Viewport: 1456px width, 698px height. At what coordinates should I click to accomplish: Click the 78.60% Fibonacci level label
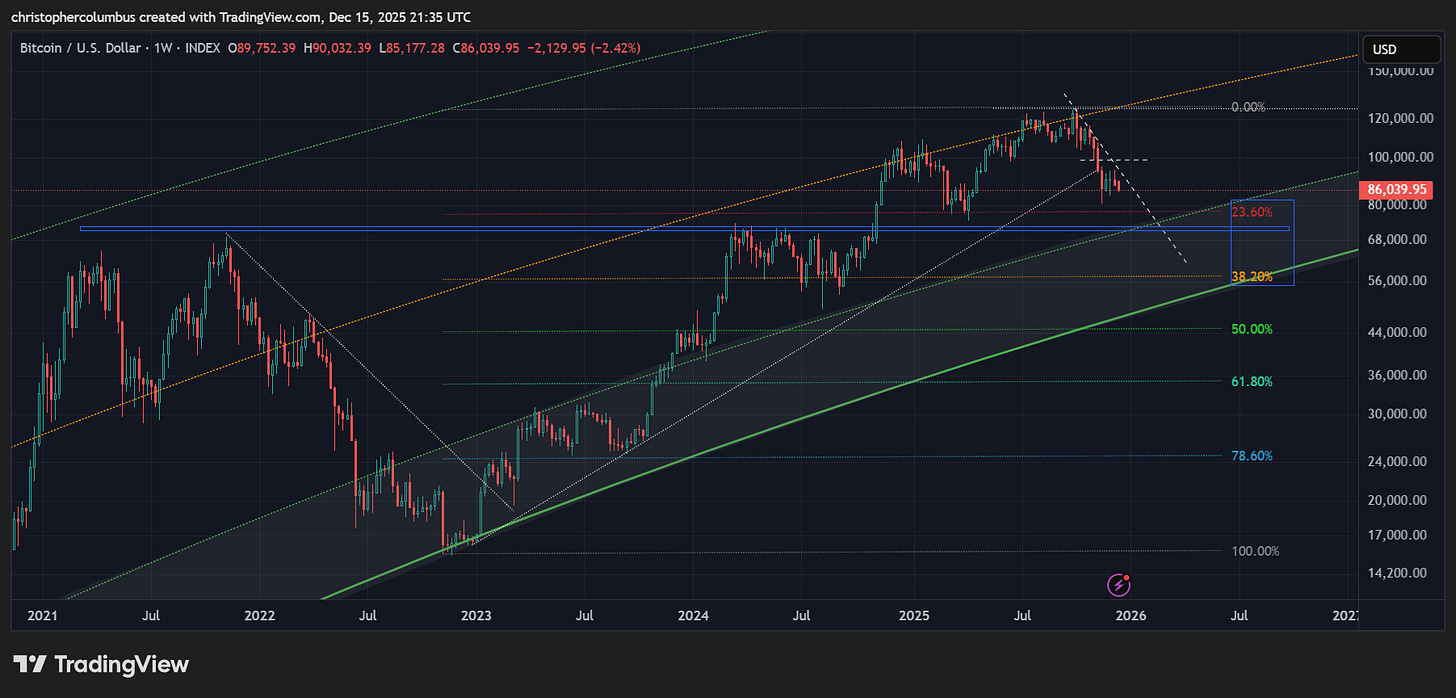click(x=1251, y=455)
